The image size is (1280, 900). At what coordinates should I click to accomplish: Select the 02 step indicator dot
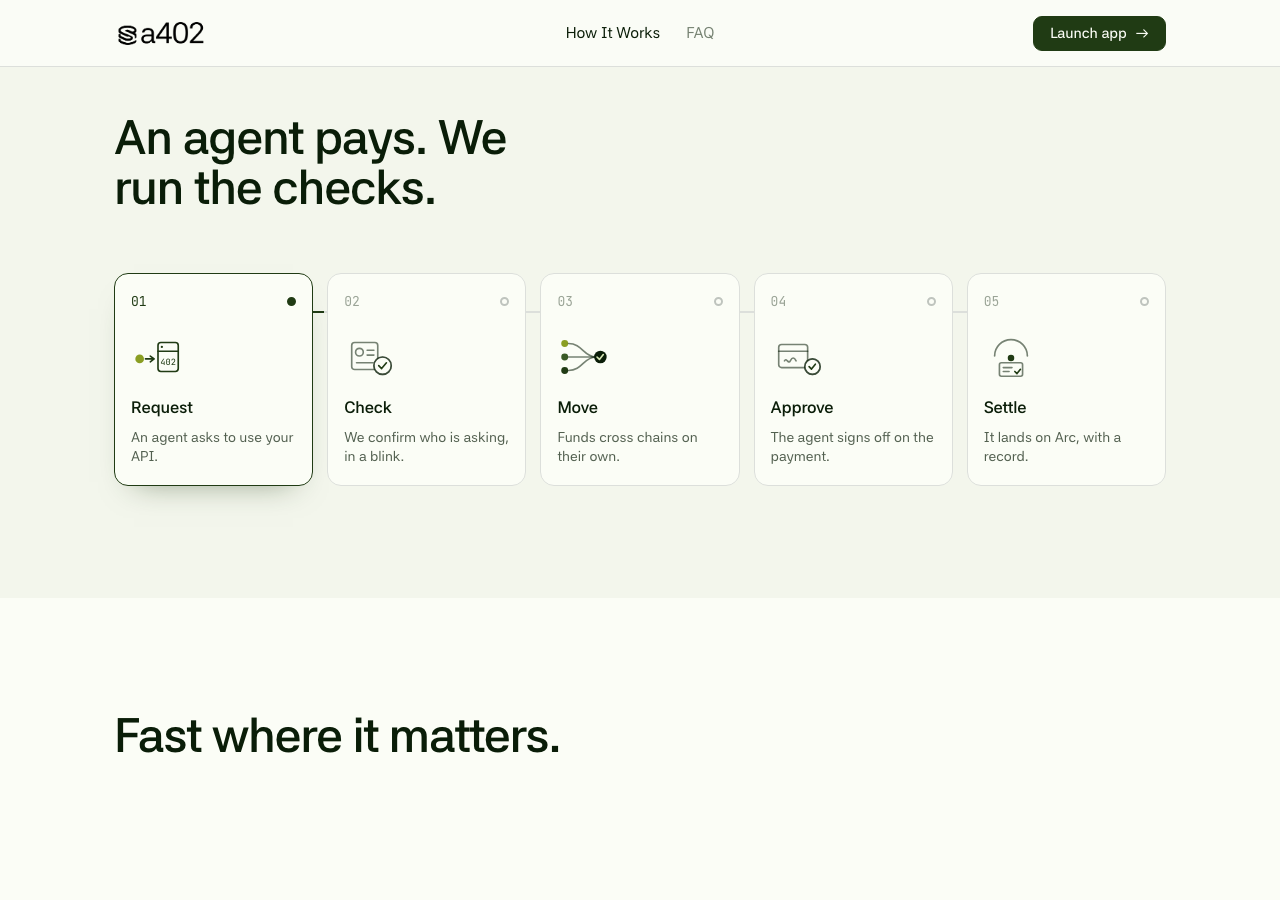tap(504, 301)
